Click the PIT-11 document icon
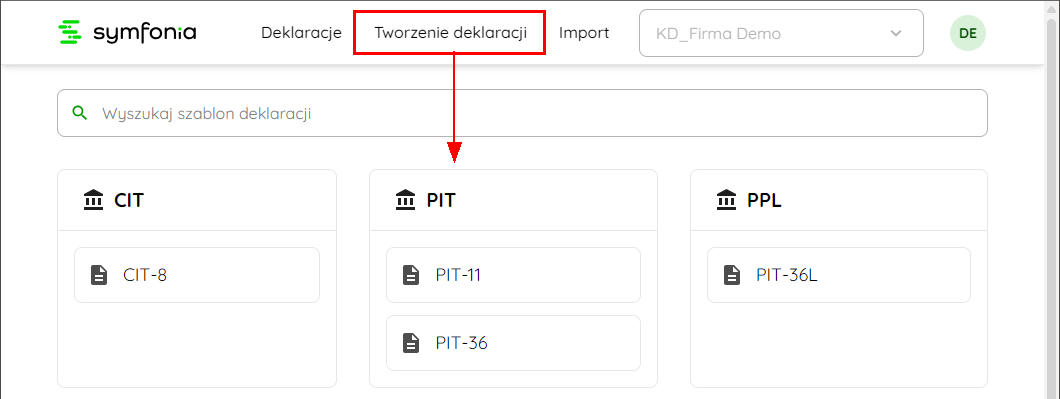The width and height of the screenshot is (1060, 399). point(411,275)
